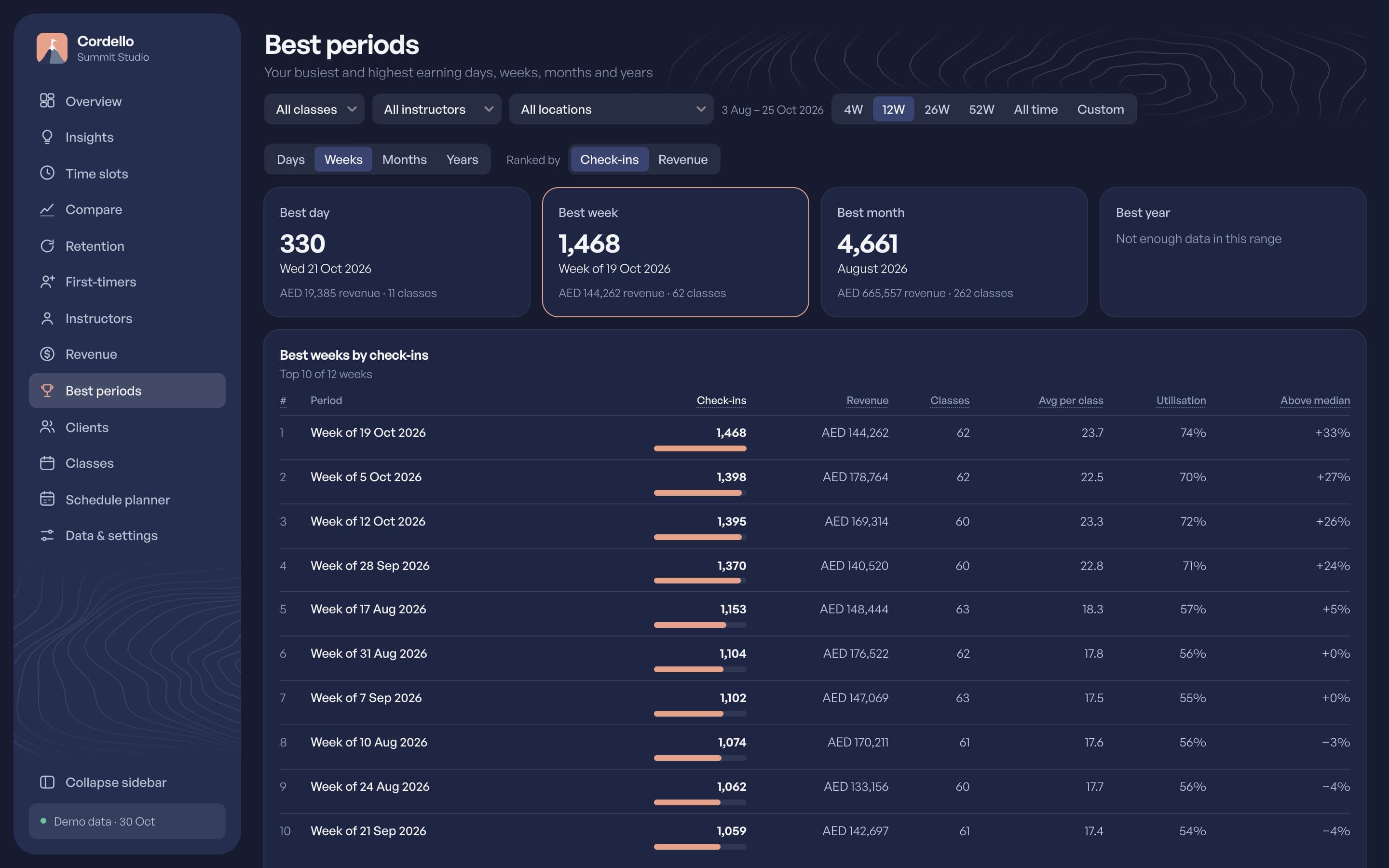The width and height of the screenshot is (1389, 868).
Task: Switch to the Days tab
Action: pos(290,159)
